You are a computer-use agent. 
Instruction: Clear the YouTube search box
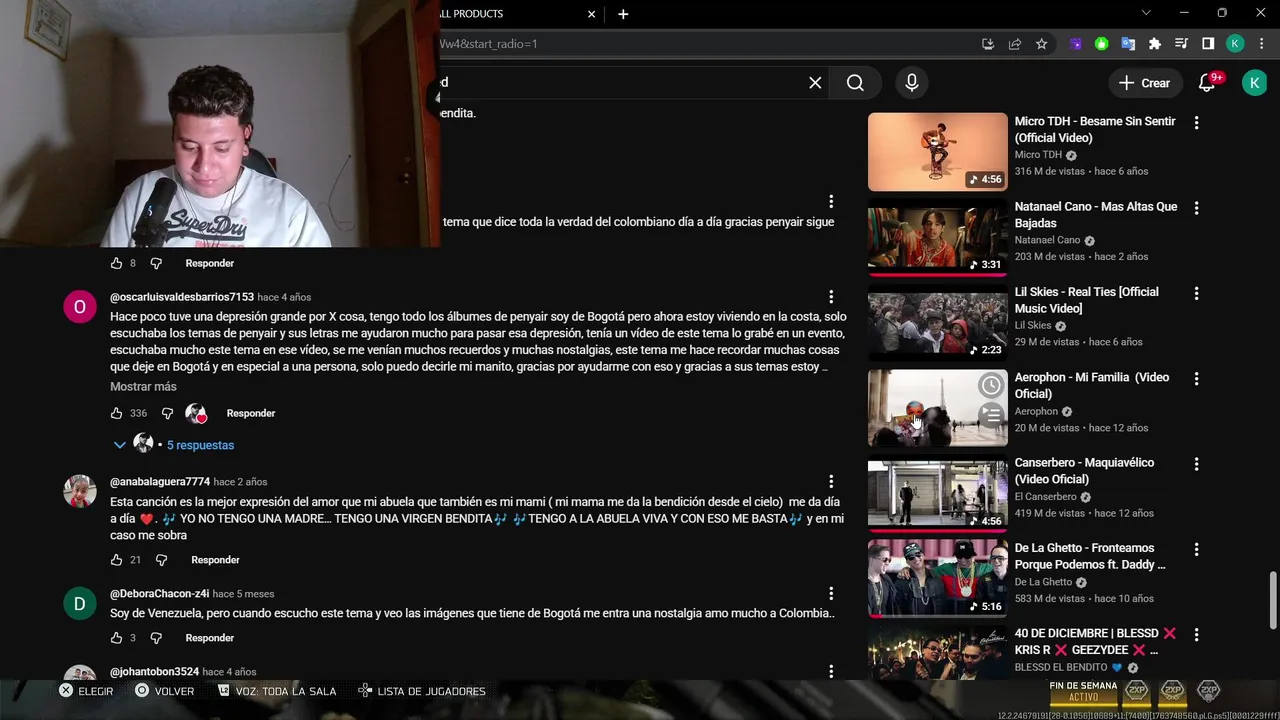[x=815, y=83]
